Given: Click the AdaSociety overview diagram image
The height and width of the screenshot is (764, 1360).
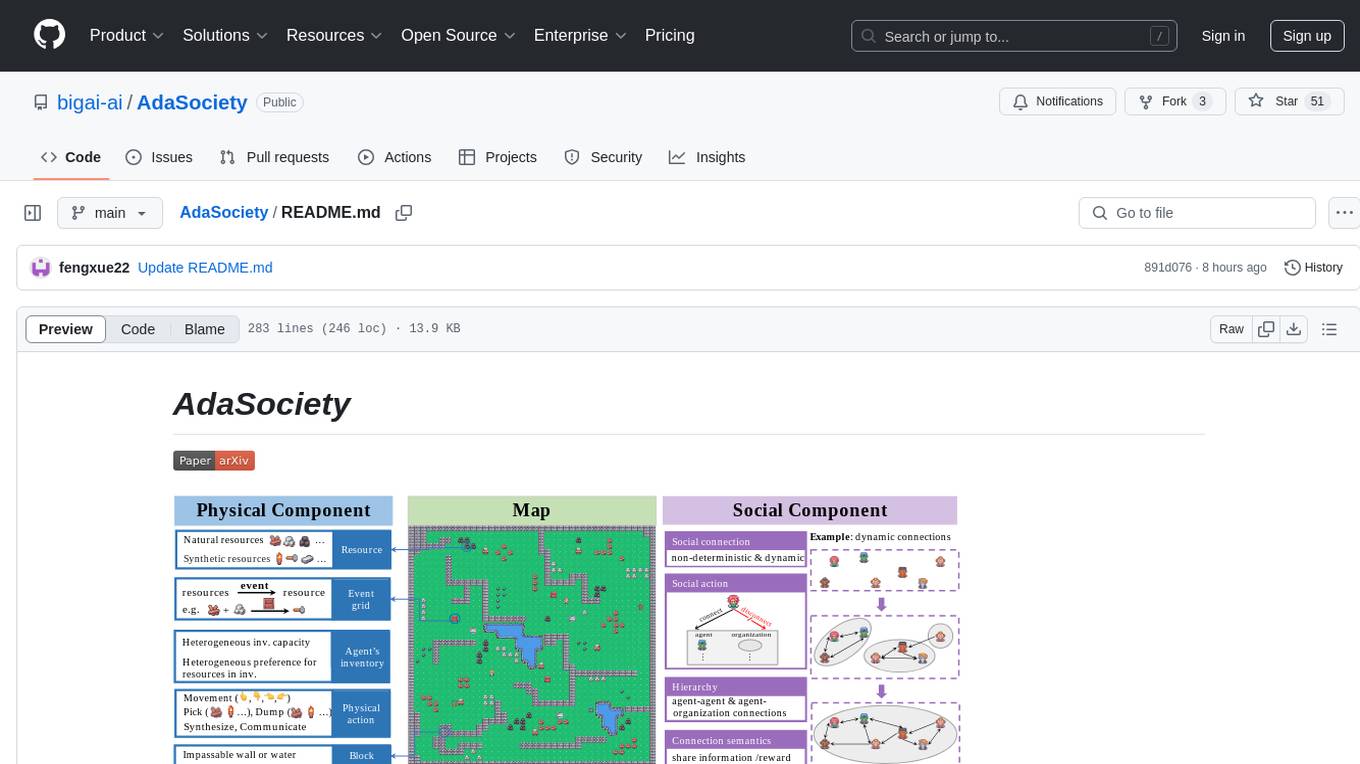Looking at the screenshot, I should 566,630.
